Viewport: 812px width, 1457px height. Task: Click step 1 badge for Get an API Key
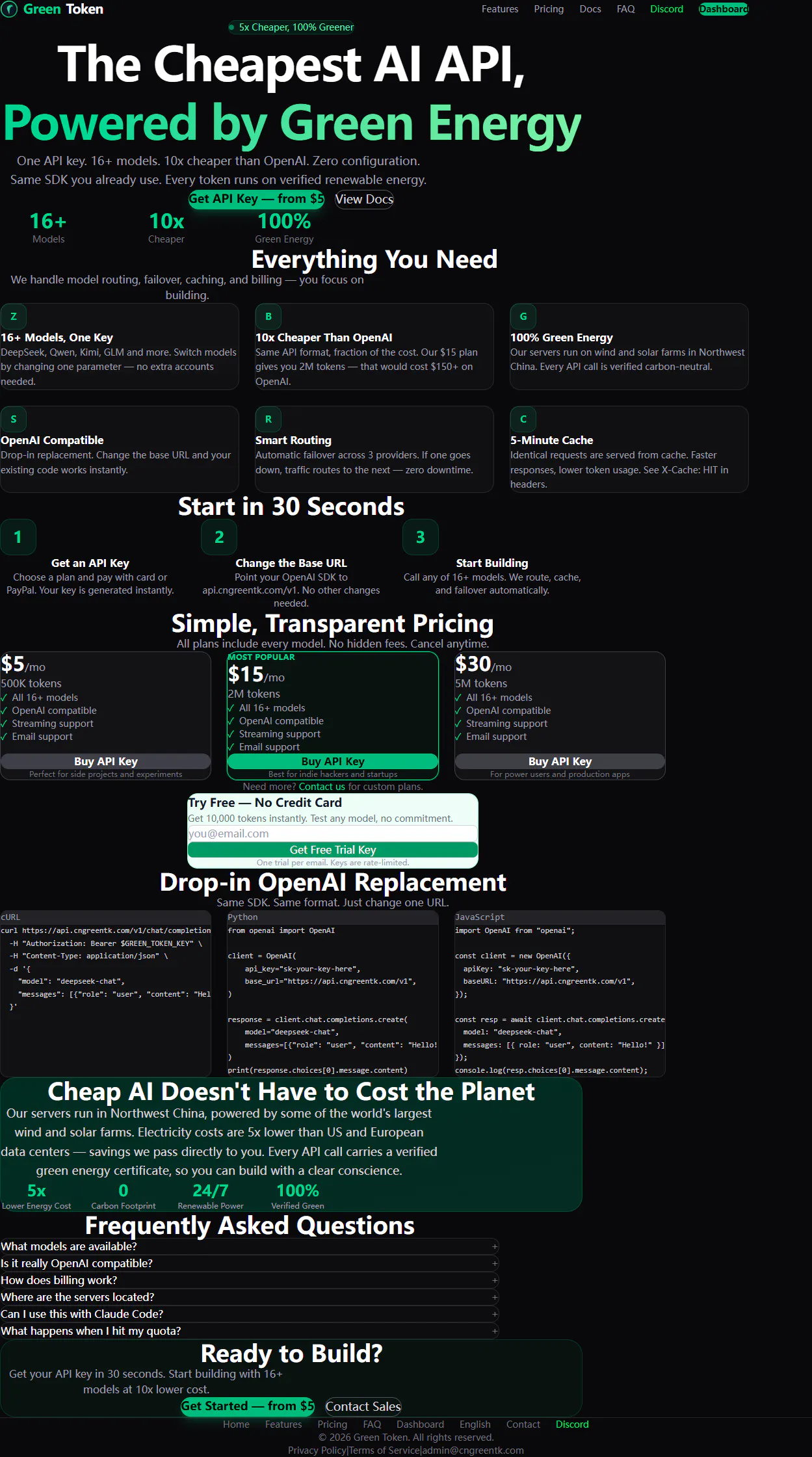point(18,537)
